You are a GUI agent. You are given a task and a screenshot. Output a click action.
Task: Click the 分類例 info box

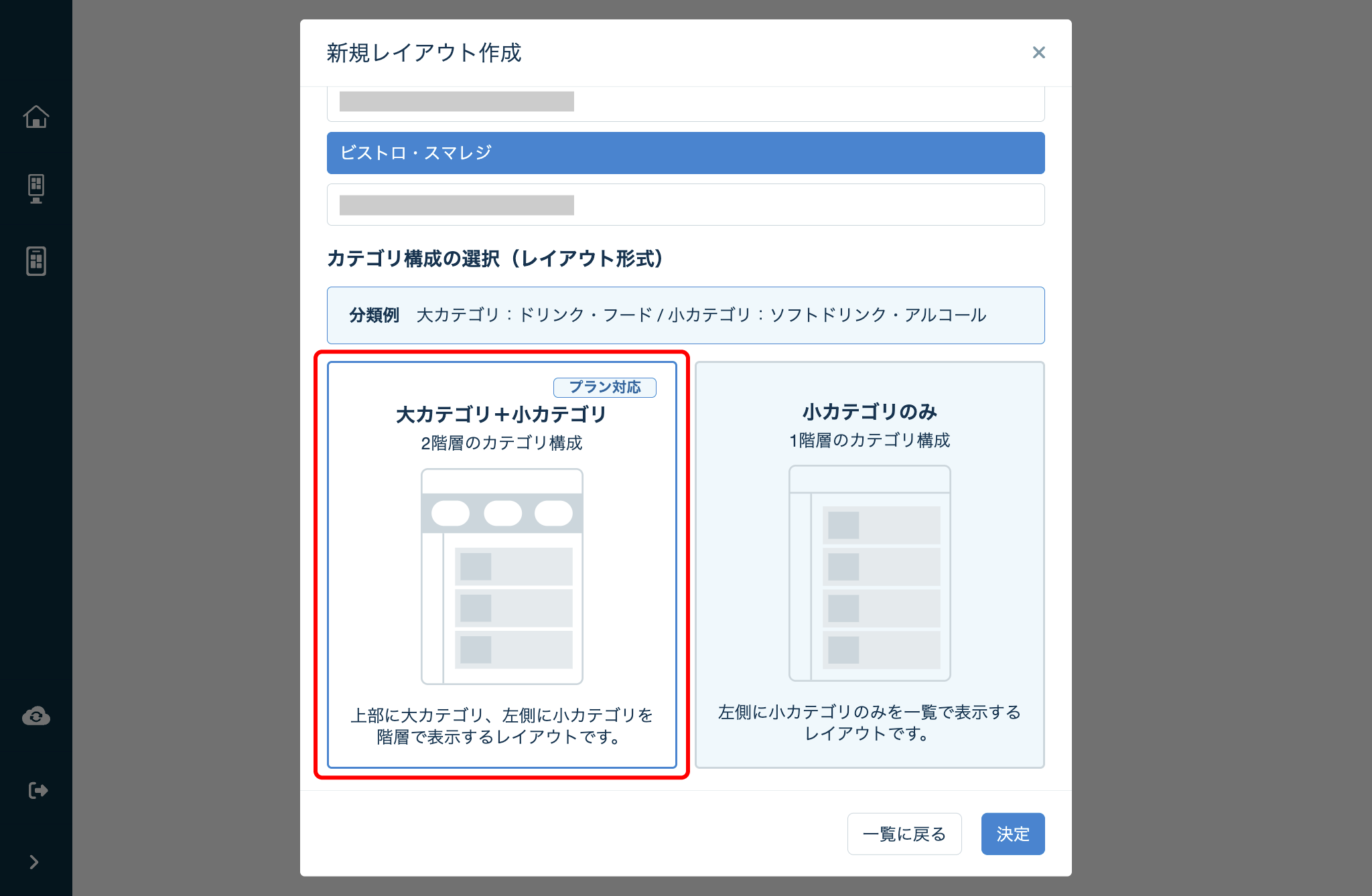click(x=685, y=315)
